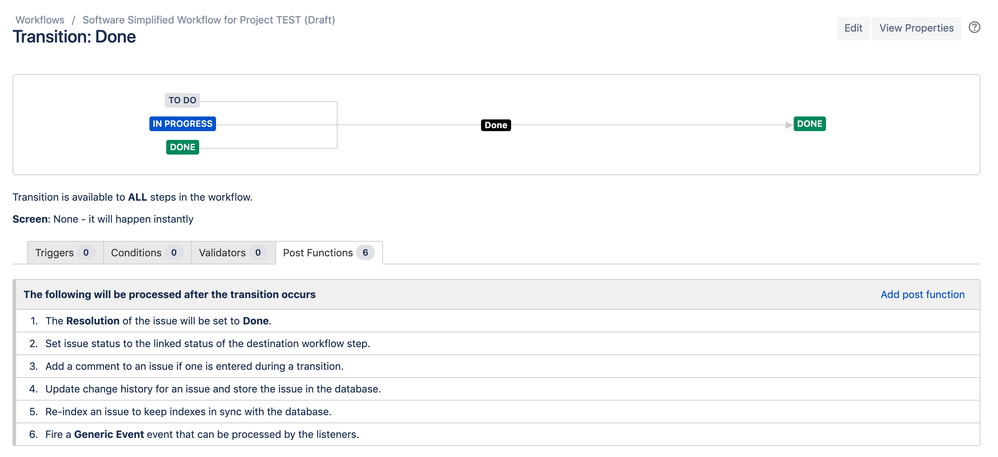Click the destination DONE status after arrow

(x=810, y=124)
